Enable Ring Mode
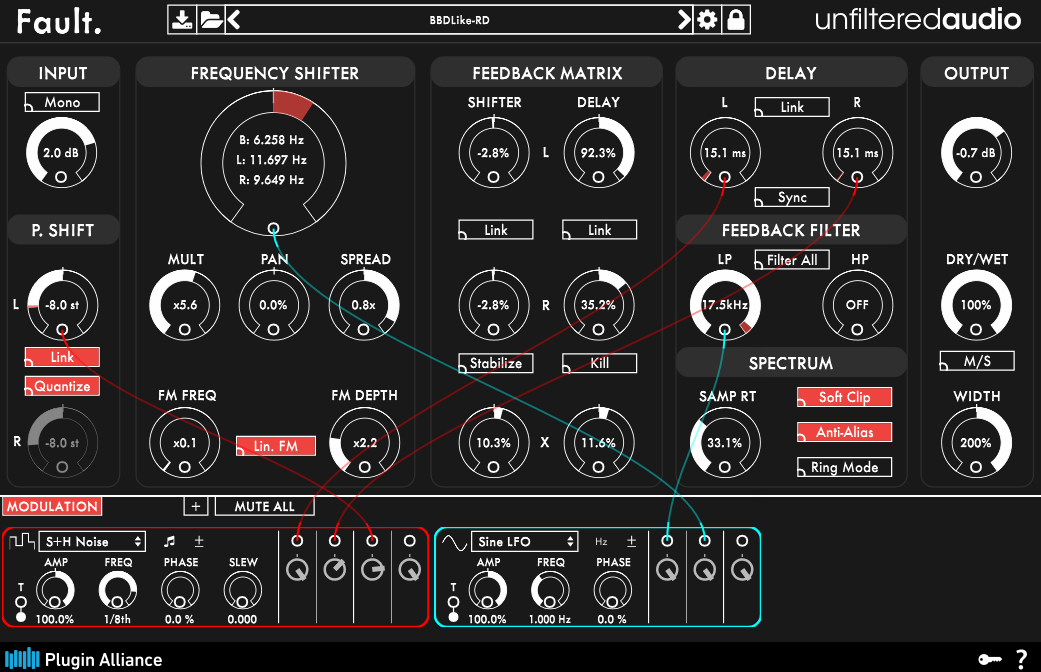Viewport: 1041px width, 672px height. pos(844,467)
